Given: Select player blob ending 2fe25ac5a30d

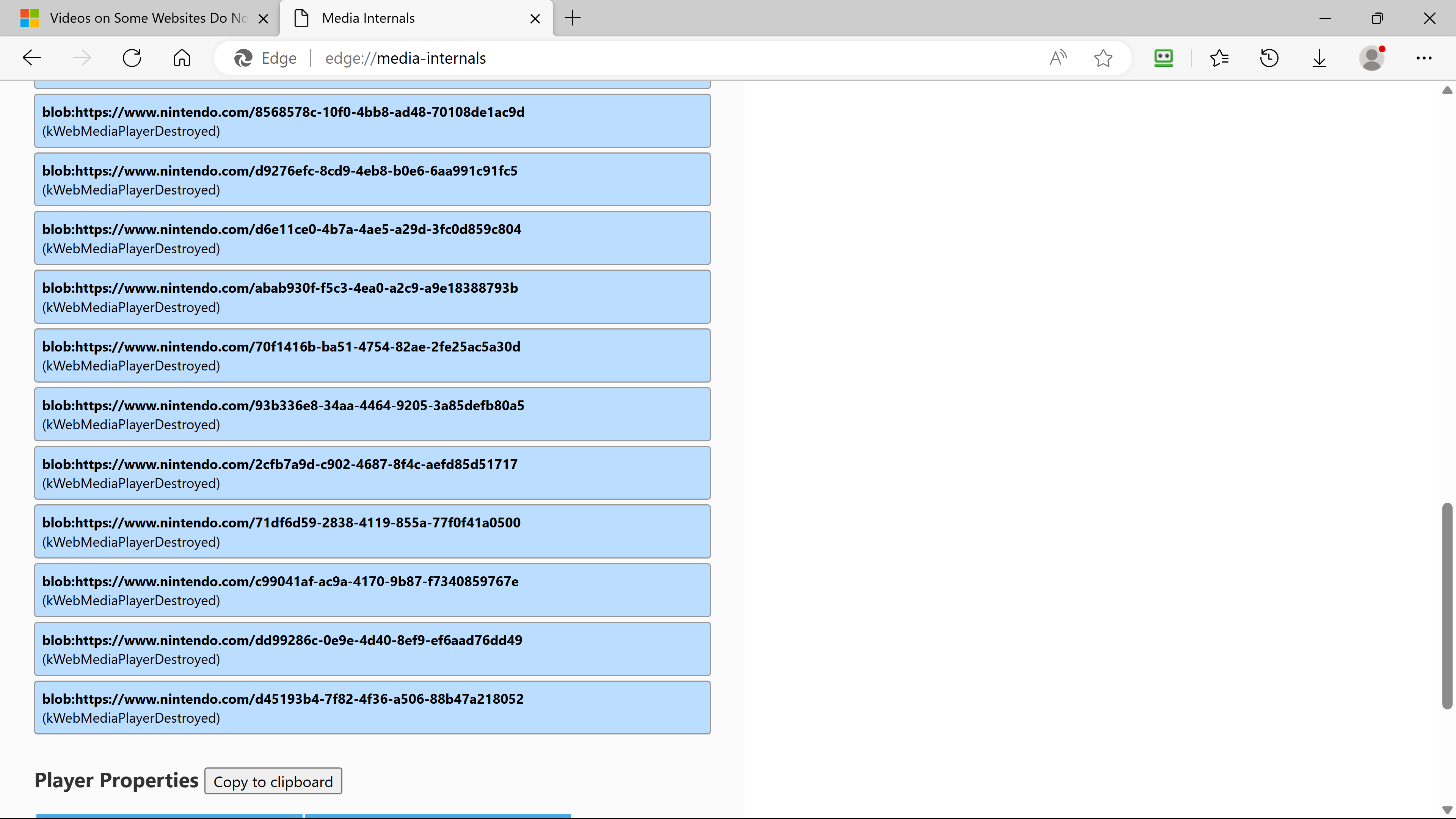Looking at the screenshot, I should (x=372, y=356).
